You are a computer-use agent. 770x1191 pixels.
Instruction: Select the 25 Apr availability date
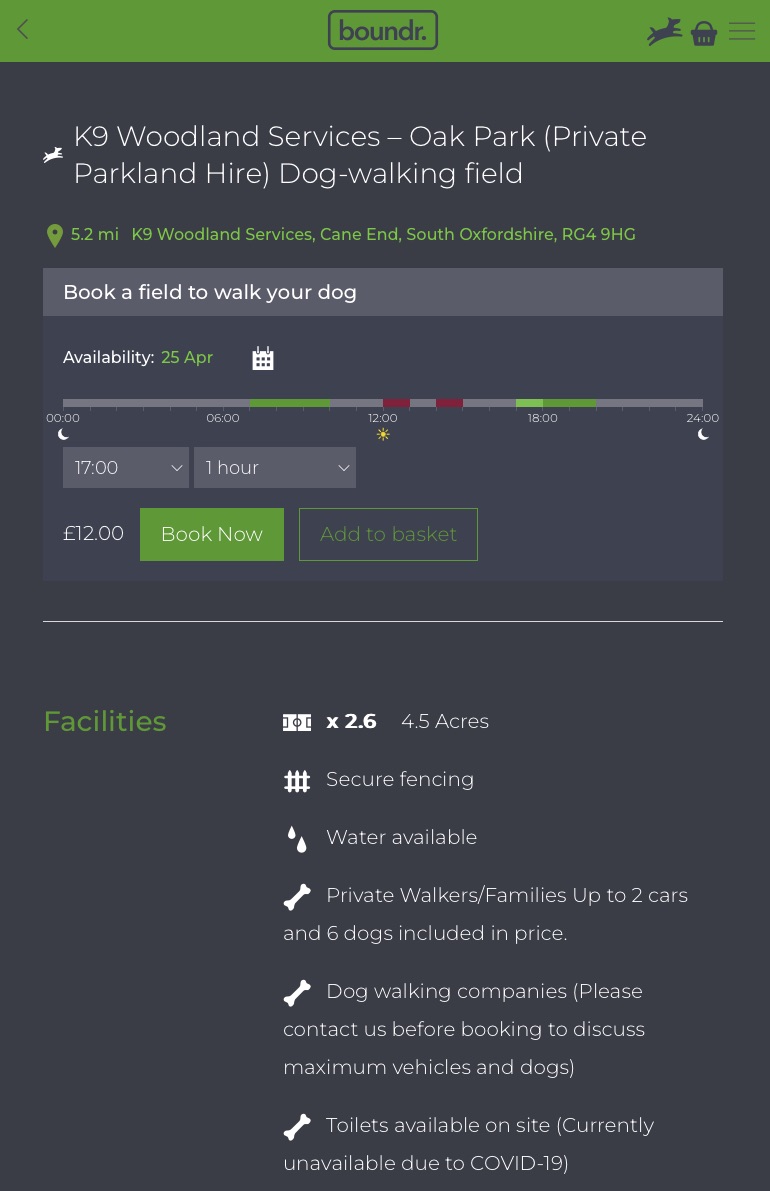(187, 358)
